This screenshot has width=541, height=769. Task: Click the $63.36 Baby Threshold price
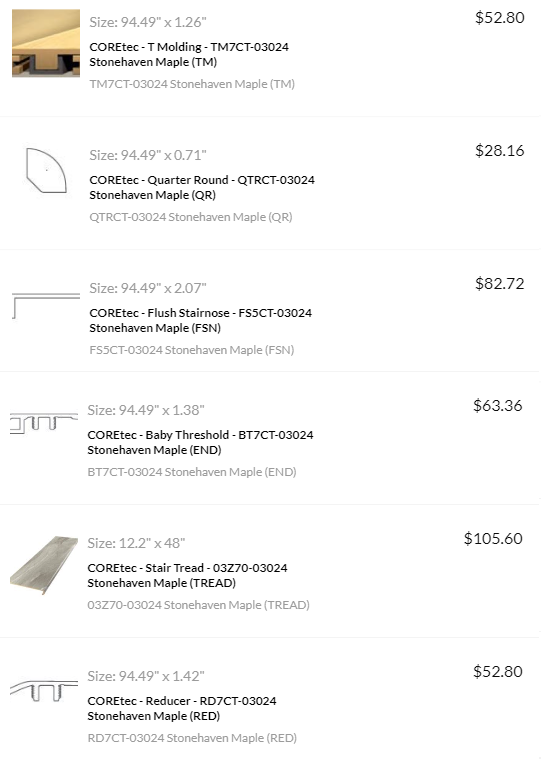pos(497,405)
